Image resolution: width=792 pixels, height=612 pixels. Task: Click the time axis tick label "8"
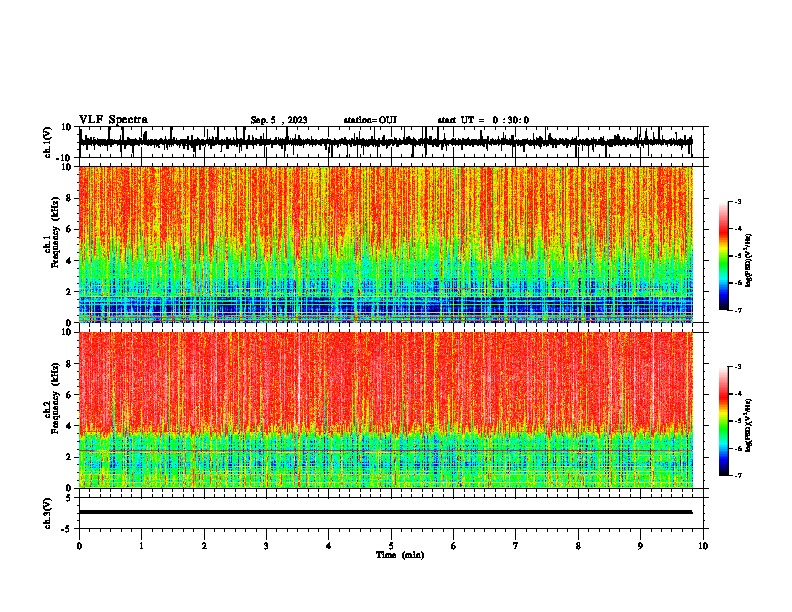(x=578, y=546)
